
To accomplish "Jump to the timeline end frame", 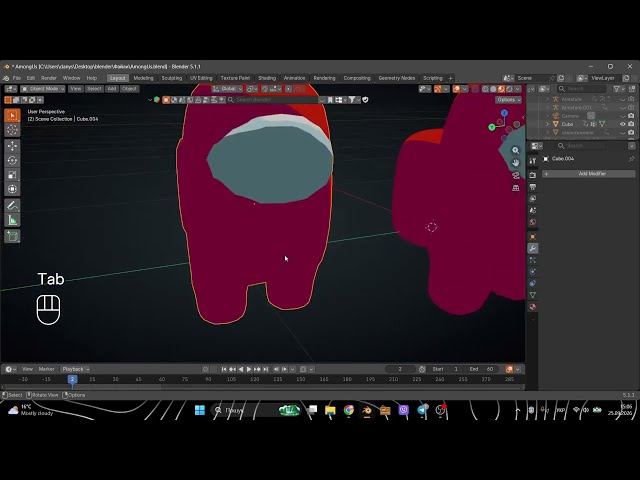I will point(266,369).
